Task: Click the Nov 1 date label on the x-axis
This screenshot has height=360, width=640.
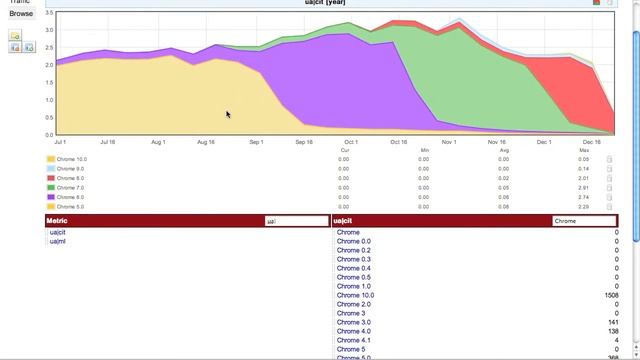Action: click(x=449, y=142)
